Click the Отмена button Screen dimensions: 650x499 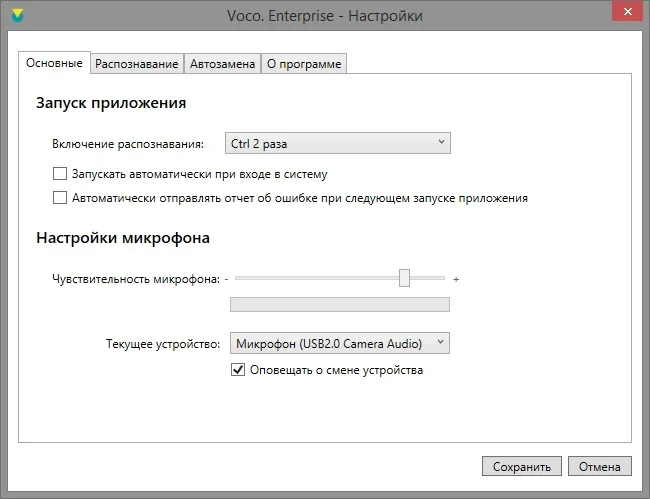[x=600, y=466]
